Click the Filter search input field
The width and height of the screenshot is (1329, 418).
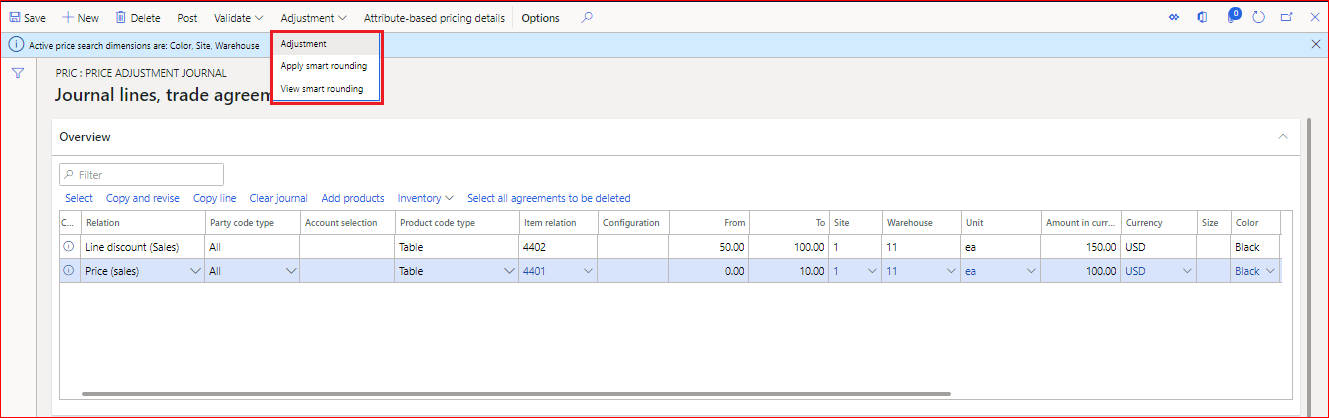(x=141, y=175)
